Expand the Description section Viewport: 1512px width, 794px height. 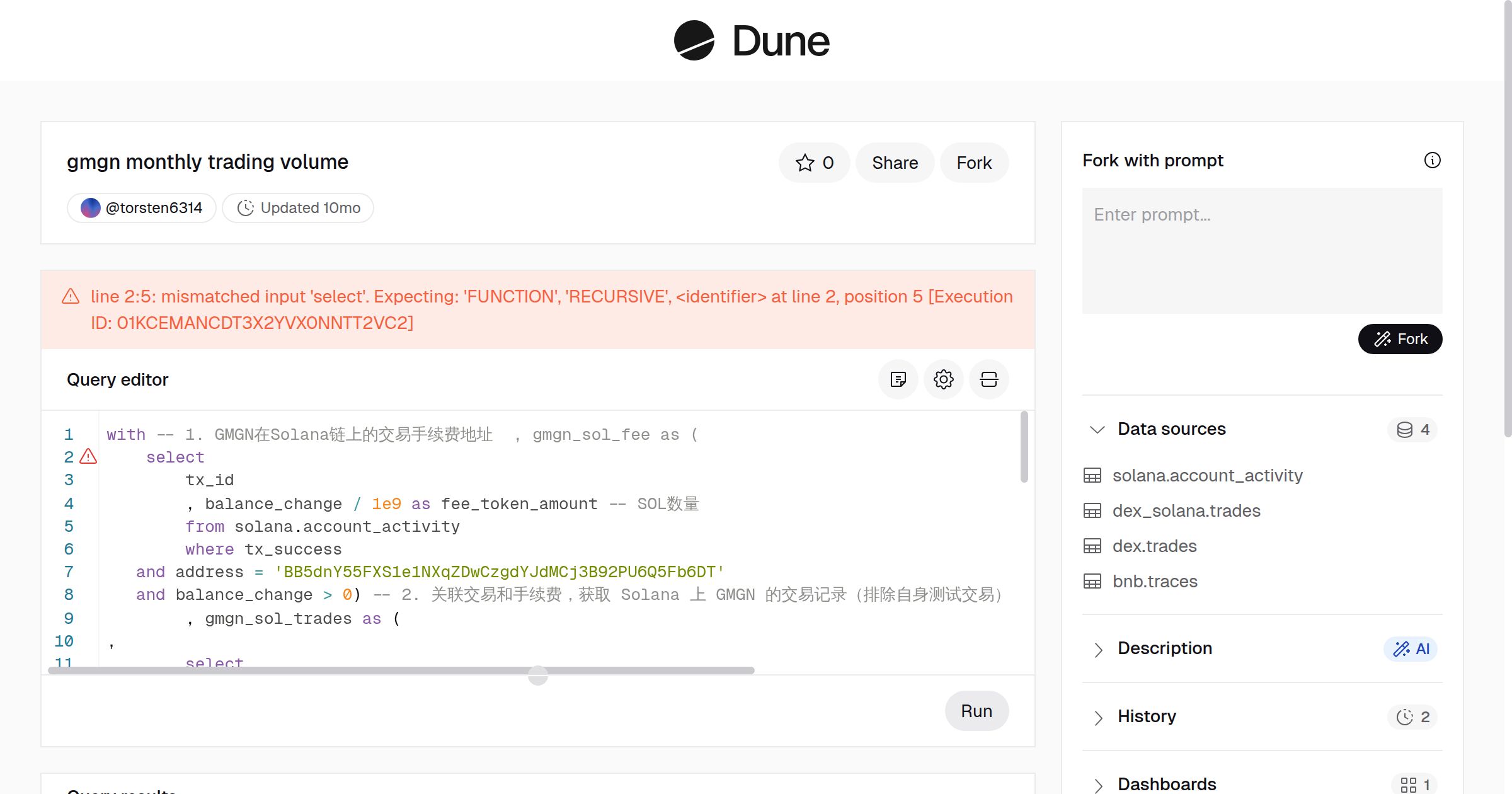1097,649
